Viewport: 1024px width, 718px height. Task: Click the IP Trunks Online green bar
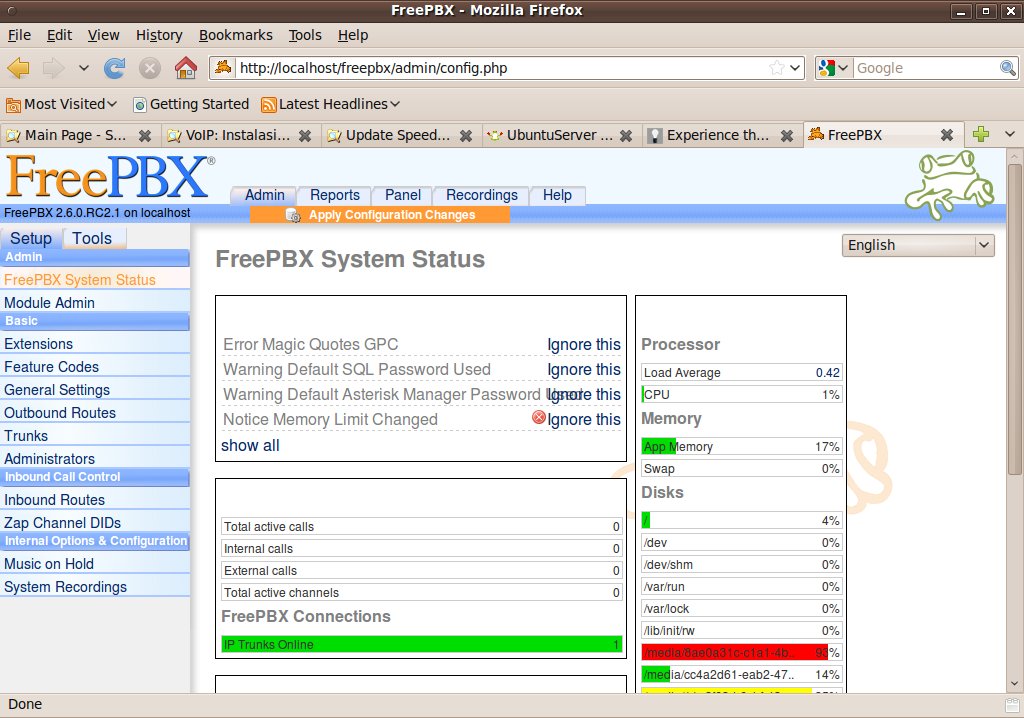(421, 645)
